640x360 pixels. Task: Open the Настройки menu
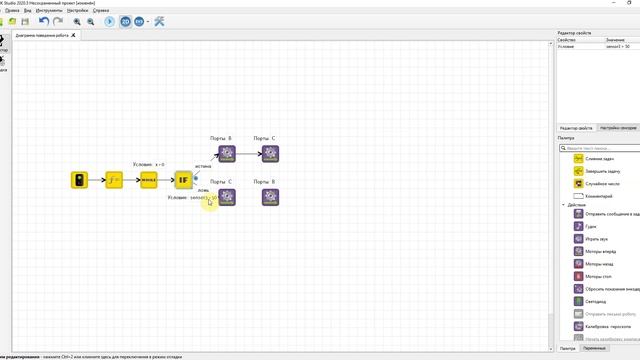[78, 10]
